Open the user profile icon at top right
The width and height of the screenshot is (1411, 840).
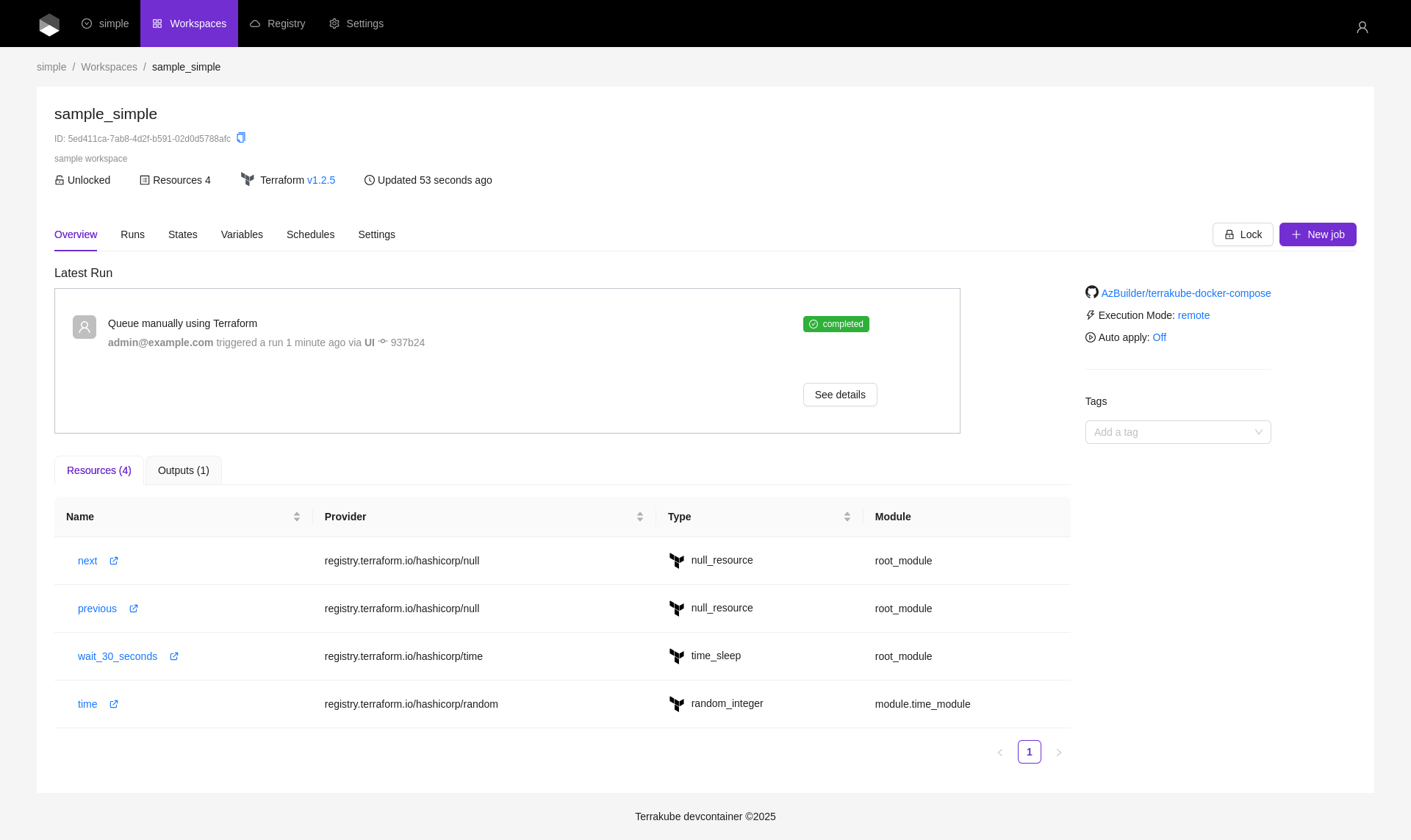tap(1362, 27)
